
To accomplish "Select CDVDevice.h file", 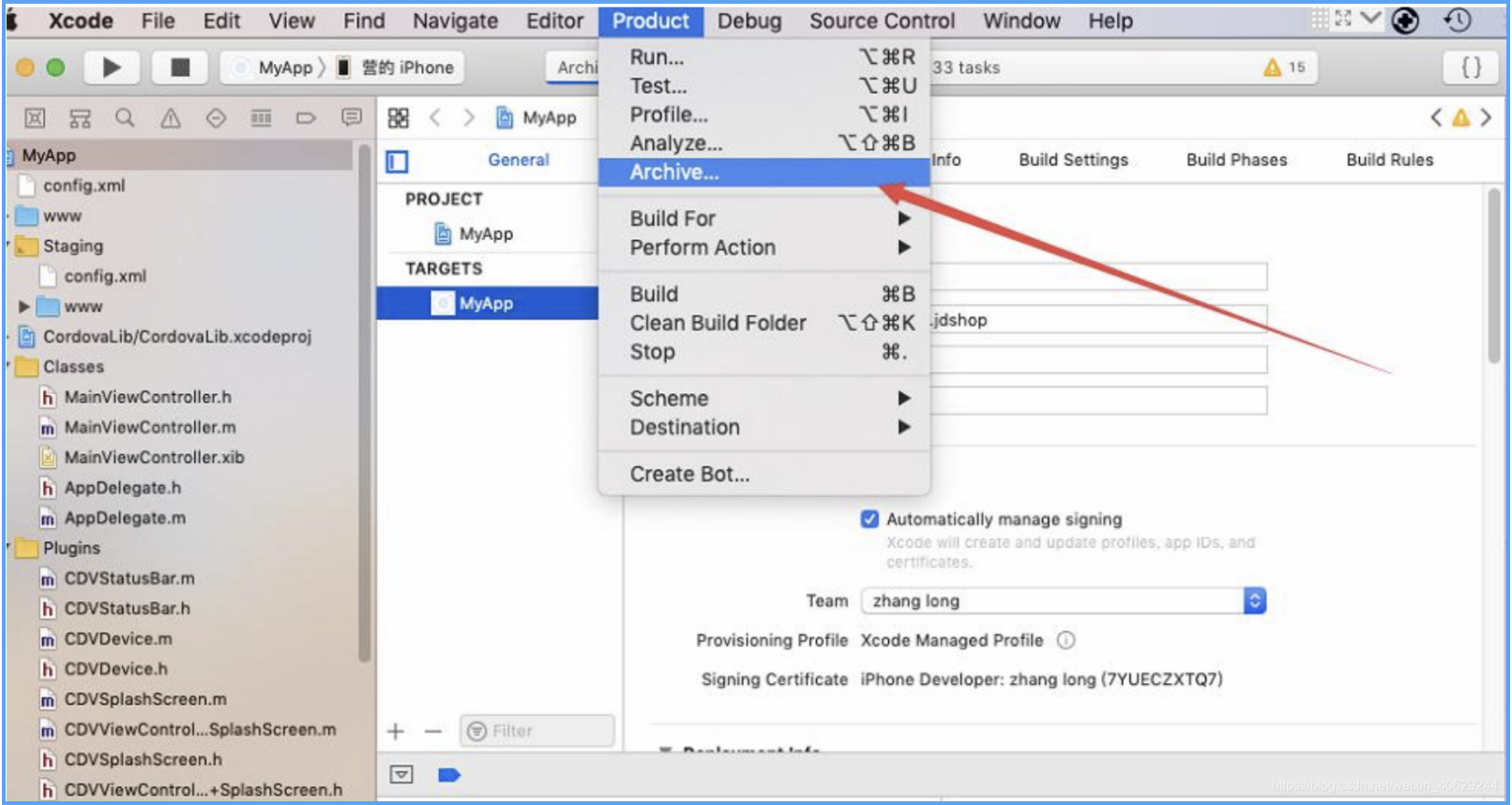I will coord(115,669).
